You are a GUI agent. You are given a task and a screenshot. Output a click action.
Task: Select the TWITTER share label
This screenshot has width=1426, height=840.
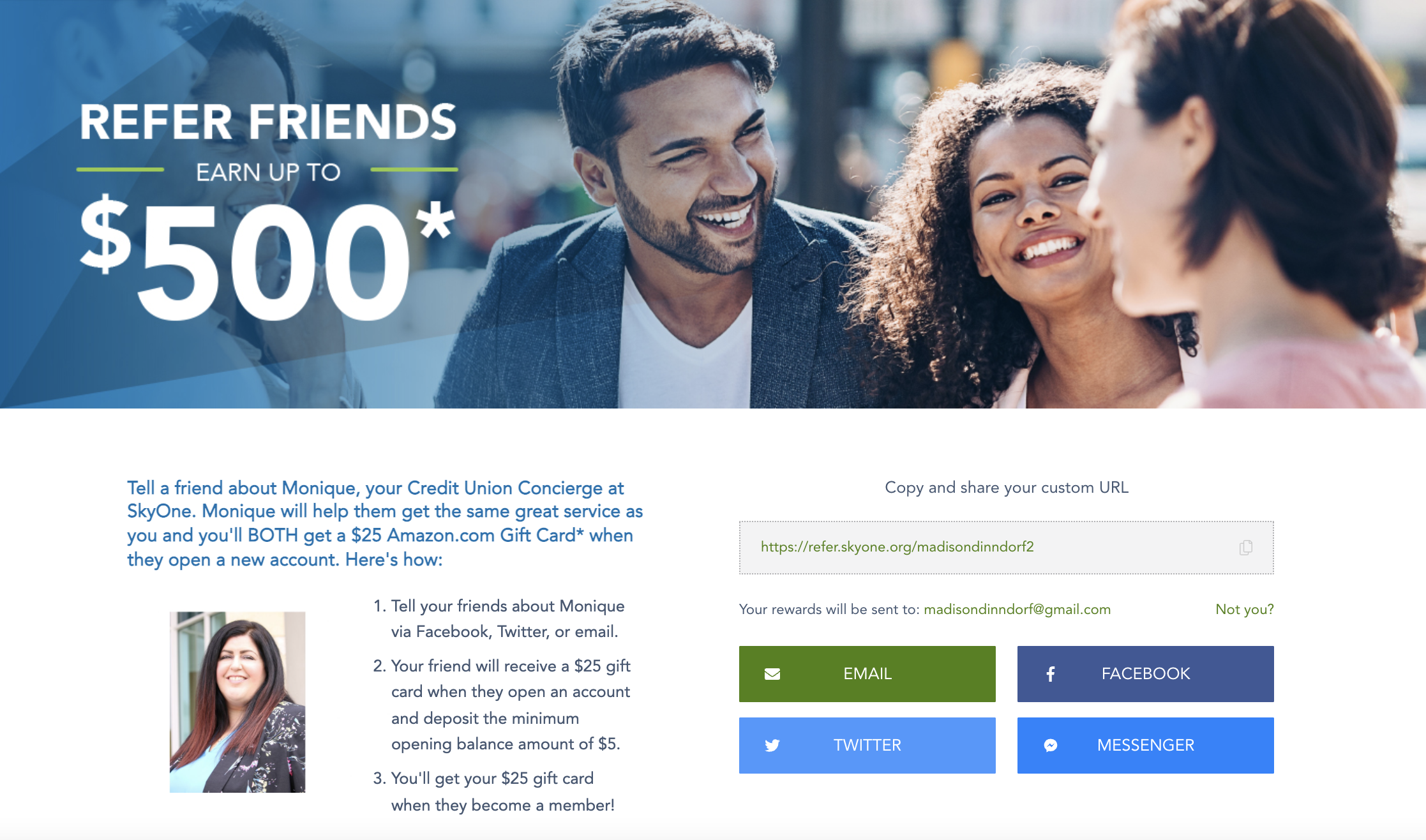click(867, 745)
